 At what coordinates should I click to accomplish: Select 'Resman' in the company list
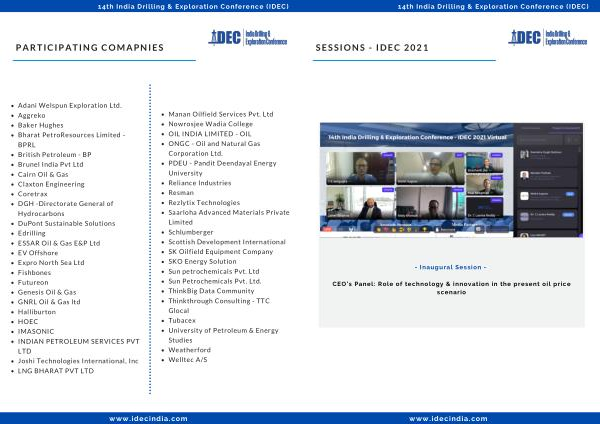coord(181,192)
